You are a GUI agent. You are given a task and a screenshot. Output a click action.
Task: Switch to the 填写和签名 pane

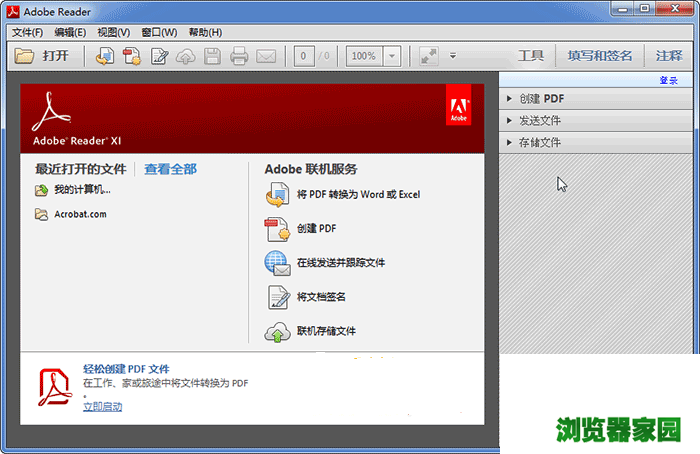click(600, 56)
